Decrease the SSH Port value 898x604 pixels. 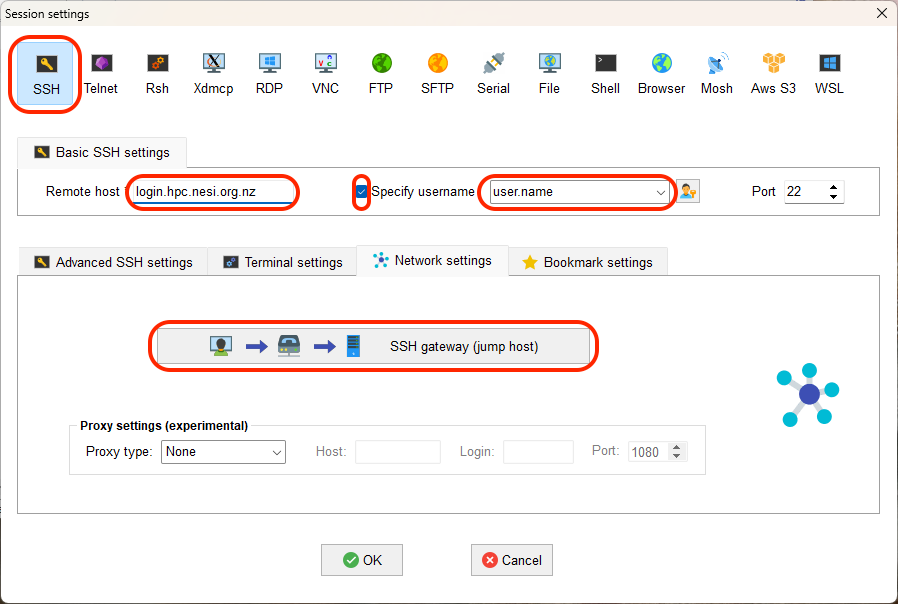click(x=833, y=197)
